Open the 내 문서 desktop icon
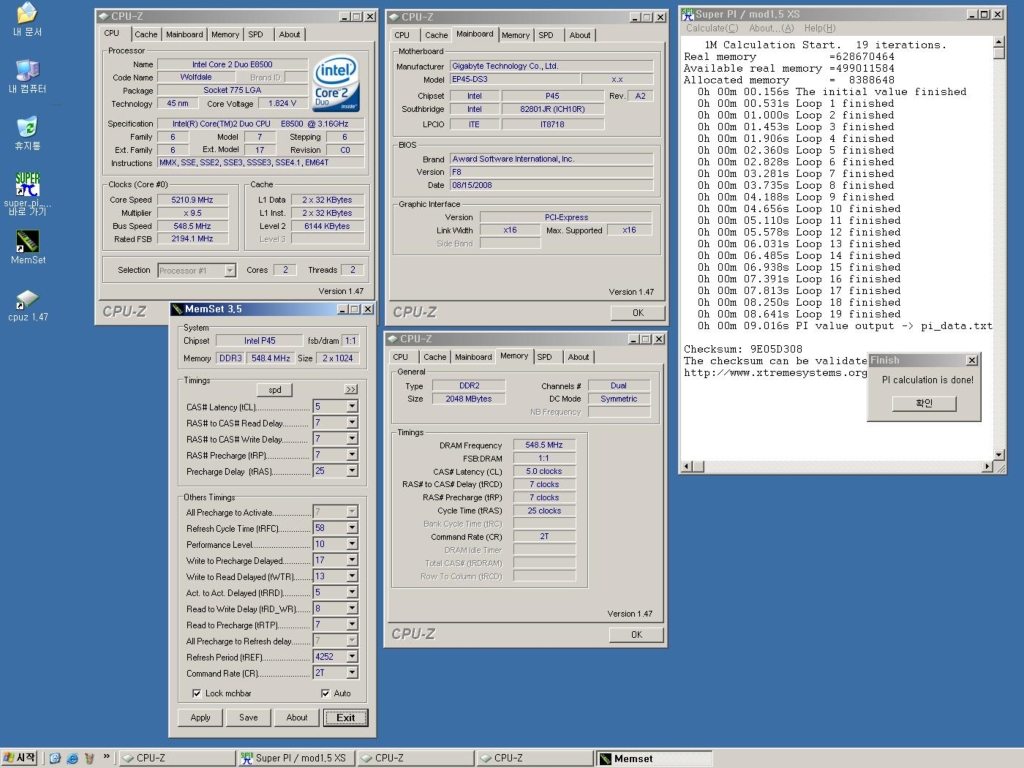Screen dimensions: 1024x768 tap(27, 18)
